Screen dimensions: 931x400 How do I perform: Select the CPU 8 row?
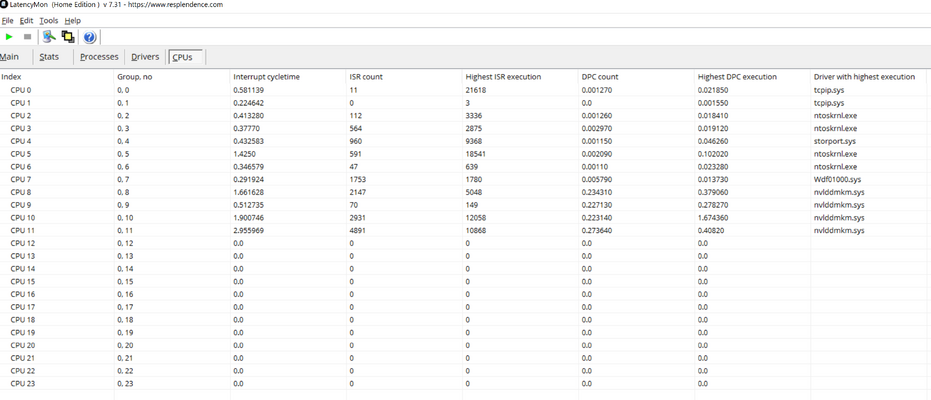(x=463, y=192)
